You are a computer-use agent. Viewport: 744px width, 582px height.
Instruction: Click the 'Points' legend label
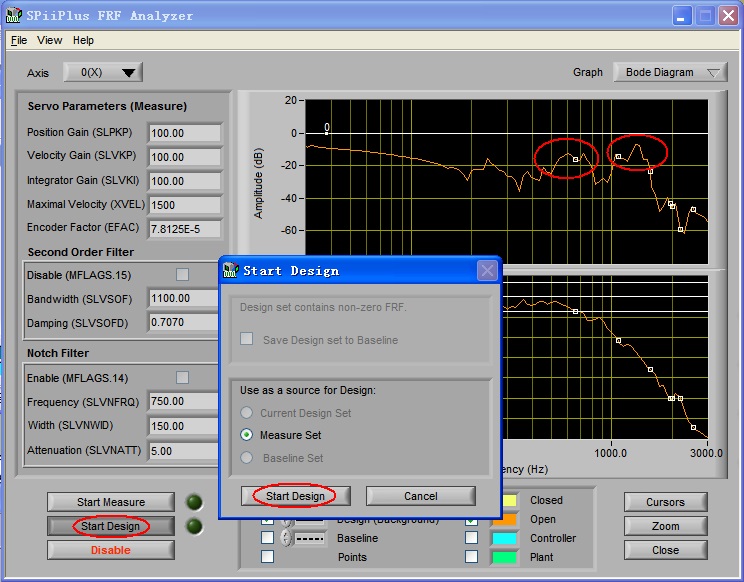(x=352, y=557)
